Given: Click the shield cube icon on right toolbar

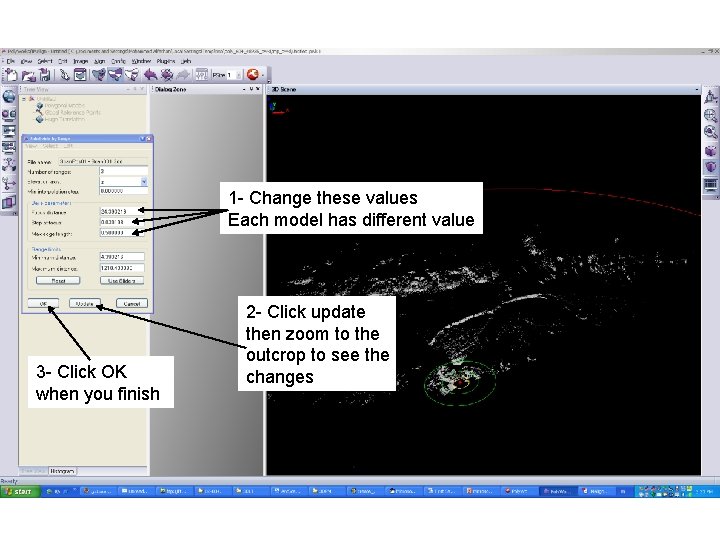Looking at the screenshot, I should pos(711,167).
